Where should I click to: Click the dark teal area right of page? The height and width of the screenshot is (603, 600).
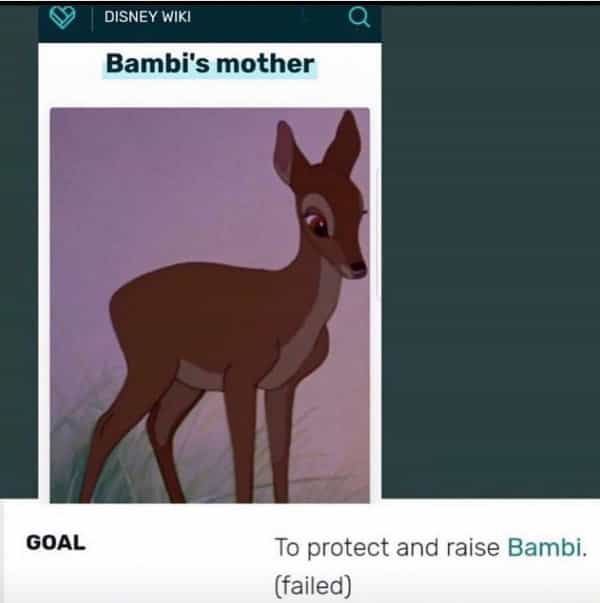[490, 250]
